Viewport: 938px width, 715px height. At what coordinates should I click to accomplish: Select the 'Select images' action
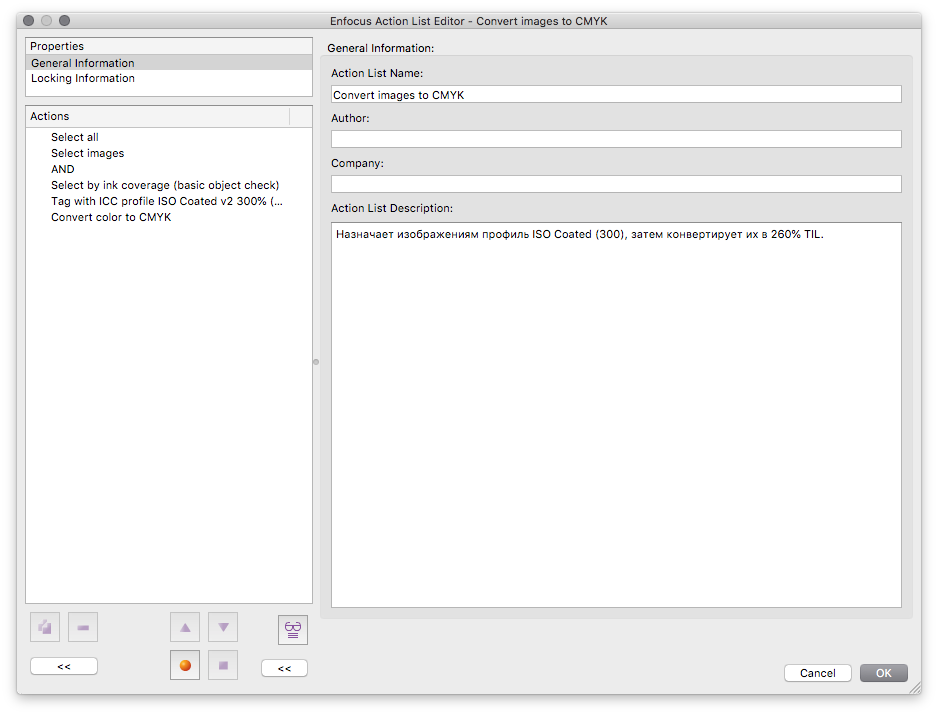87,153
